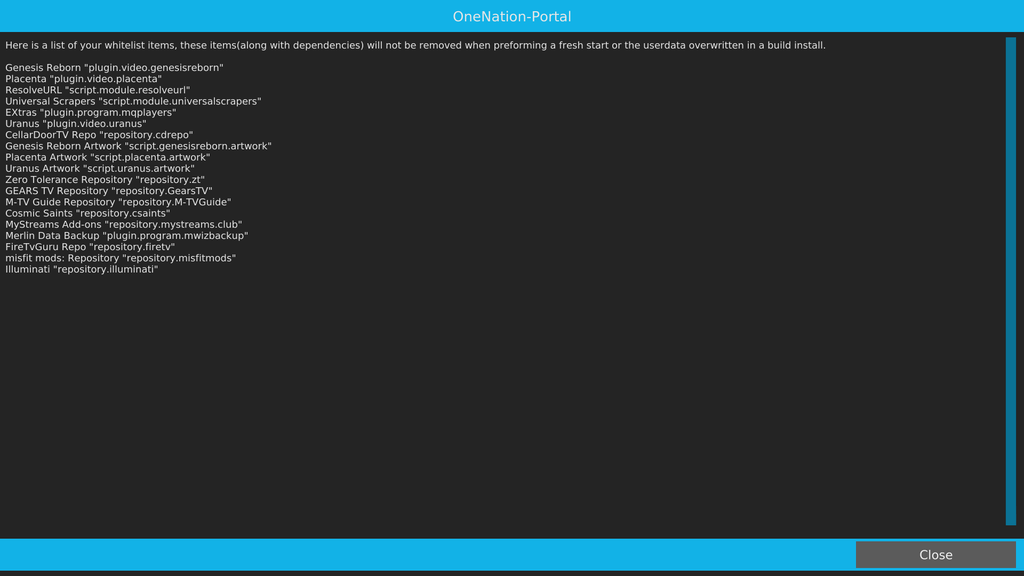Viewport: 1024px width, 576px height.
Task: Click the GEARS TV Repository entry
Action: [x=109, y=191]
